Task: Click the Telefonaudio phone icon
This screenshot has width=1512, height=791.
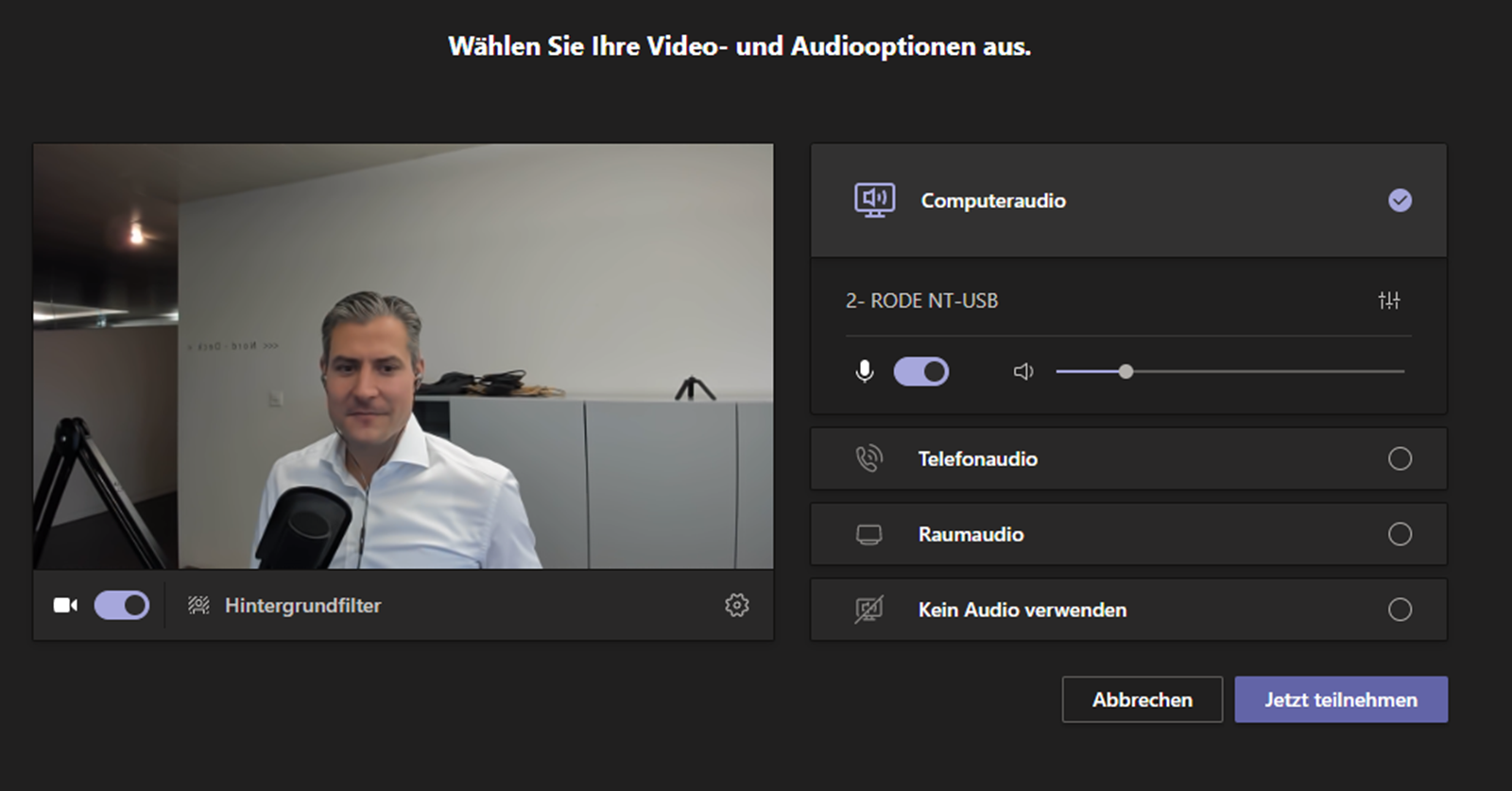Action: tap(868, 458)
